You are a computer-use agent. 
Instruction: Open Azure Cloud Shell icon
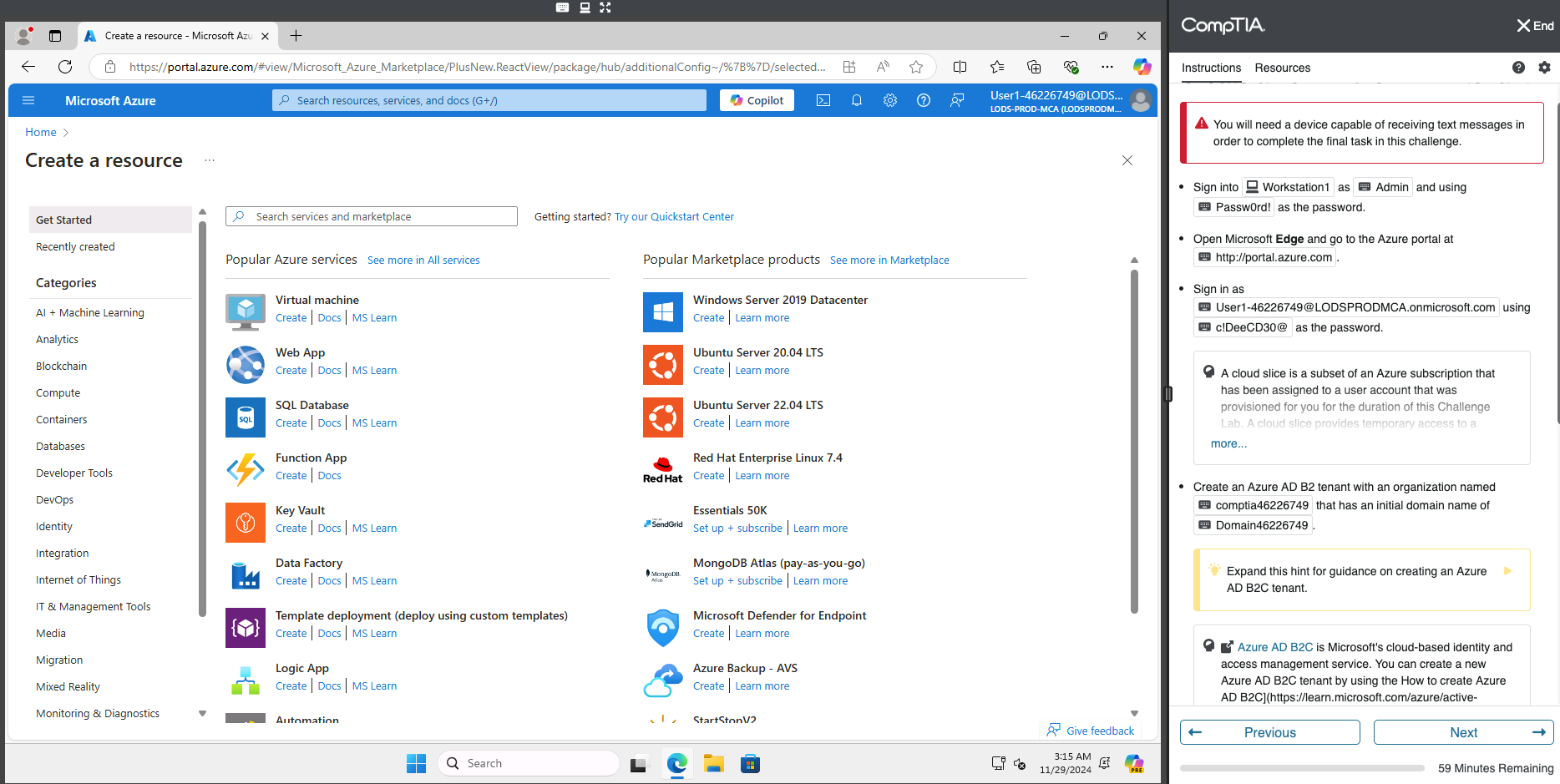tap(823, 100)
